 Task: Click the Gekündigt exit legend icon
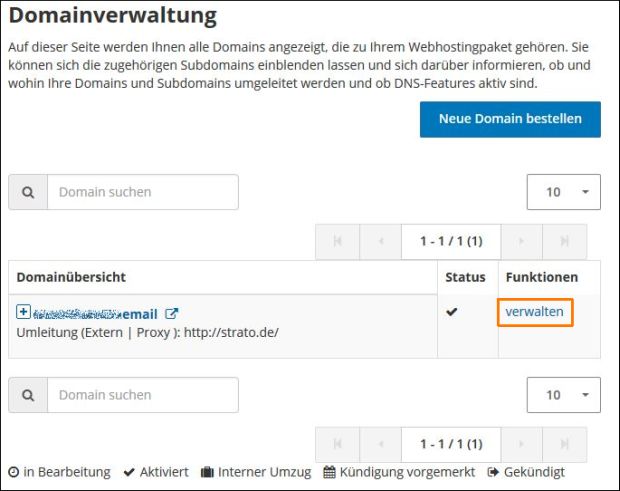(493, 472)
